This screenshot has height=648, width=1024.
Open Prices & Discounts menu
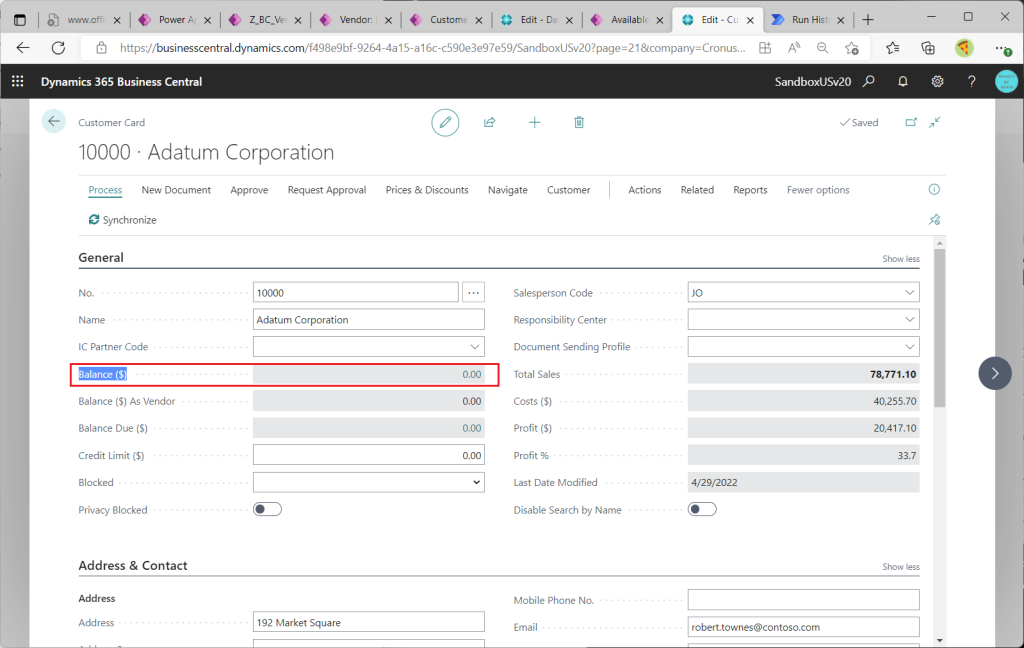[x=427, y=189]
